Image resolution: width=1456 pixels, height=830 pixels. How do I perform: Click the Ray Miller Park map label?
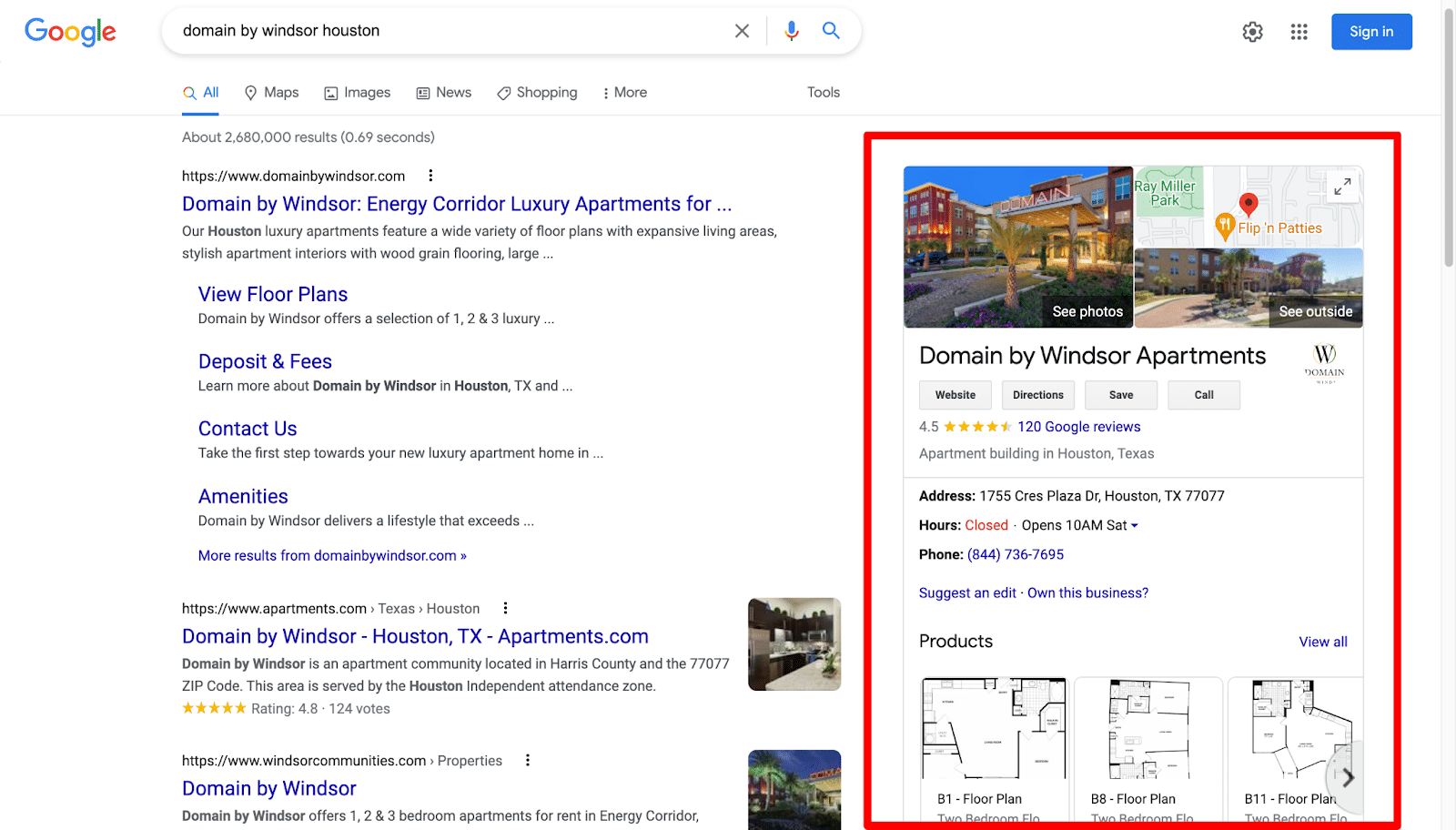1165,193
